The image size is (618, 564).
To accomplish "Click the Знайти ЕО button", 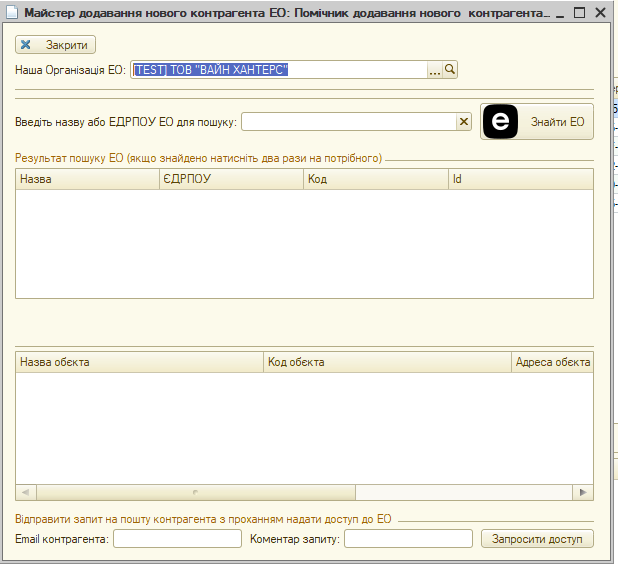I will click(x=537, y=121).
